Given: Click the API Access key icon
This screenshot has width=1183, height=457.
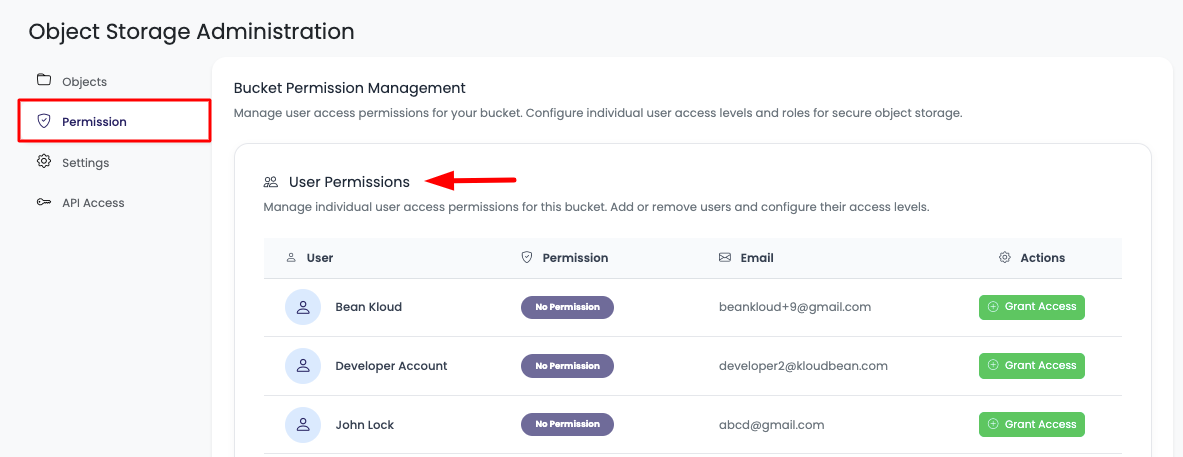Looking at the screenshot, I should (x=44, y=202).
